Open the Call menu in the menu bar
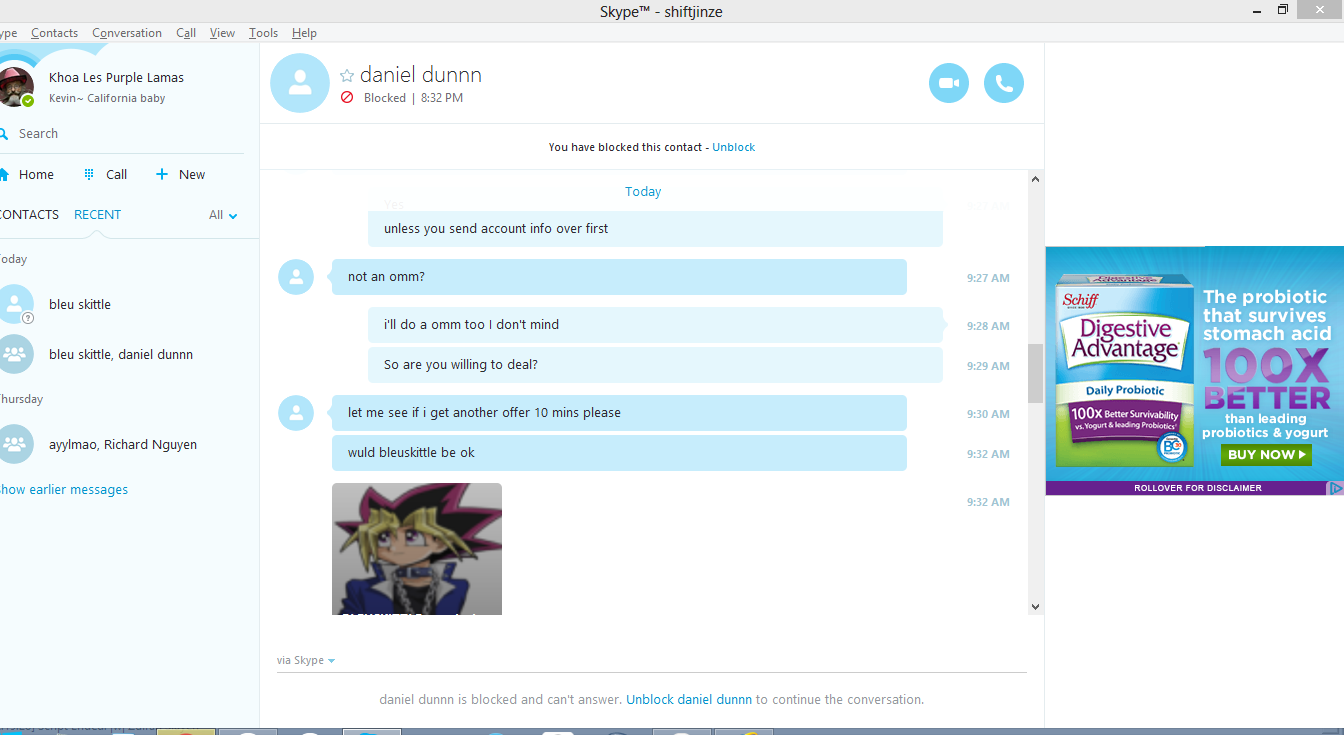The image size is (1344, 735). (186, 33)
